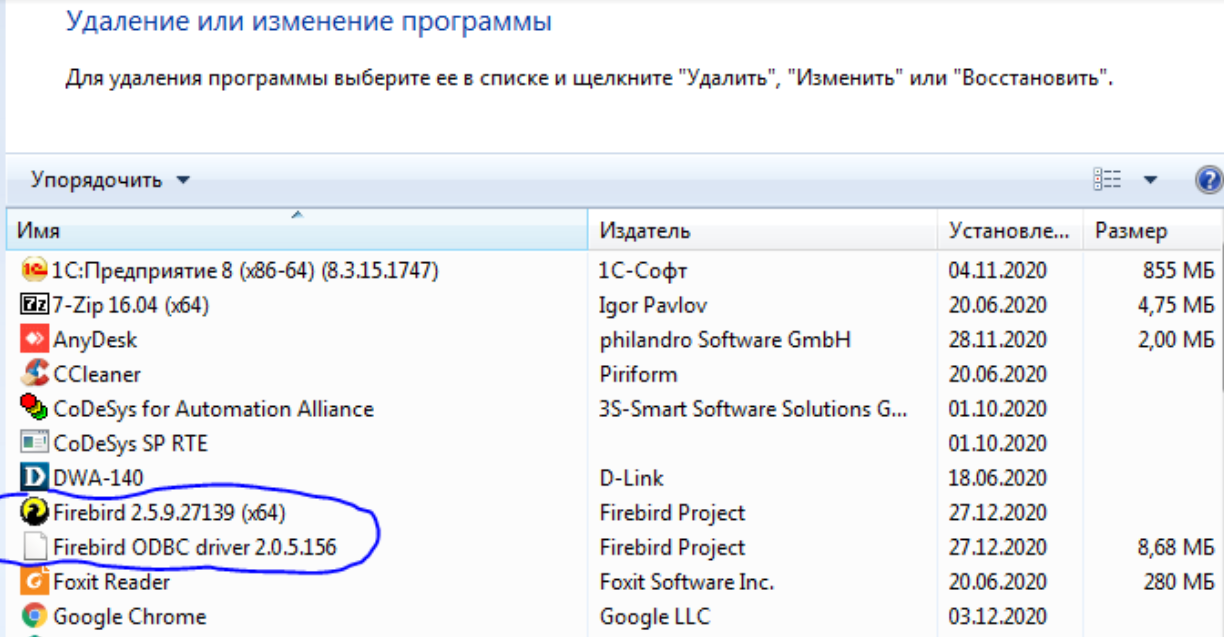Select 7-Zip 16.04 (x64) entry
Screen dimensions: 1224x637
(131, 305)
